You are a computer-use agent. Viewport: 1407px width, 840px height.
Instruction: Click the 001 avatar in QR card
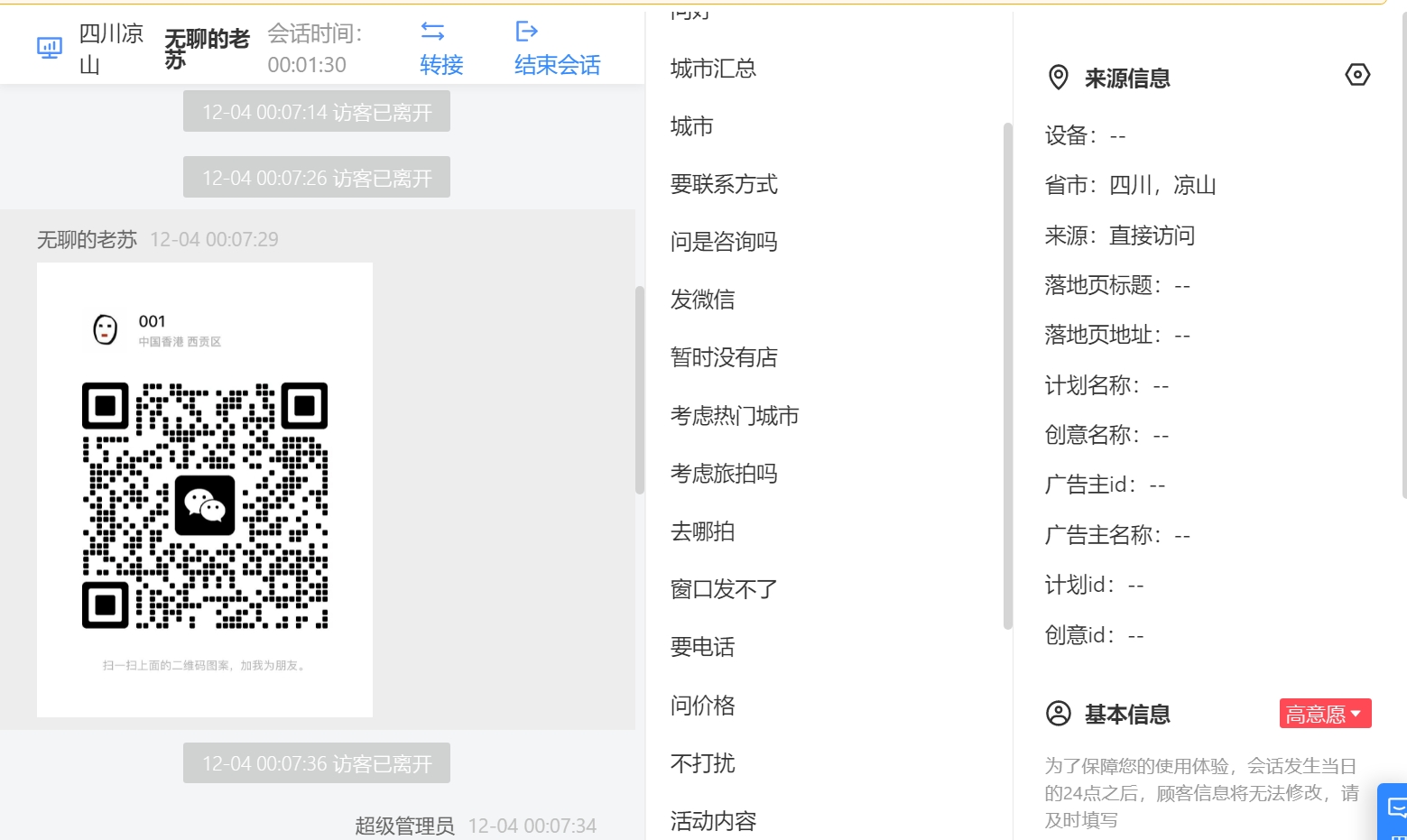106,329
